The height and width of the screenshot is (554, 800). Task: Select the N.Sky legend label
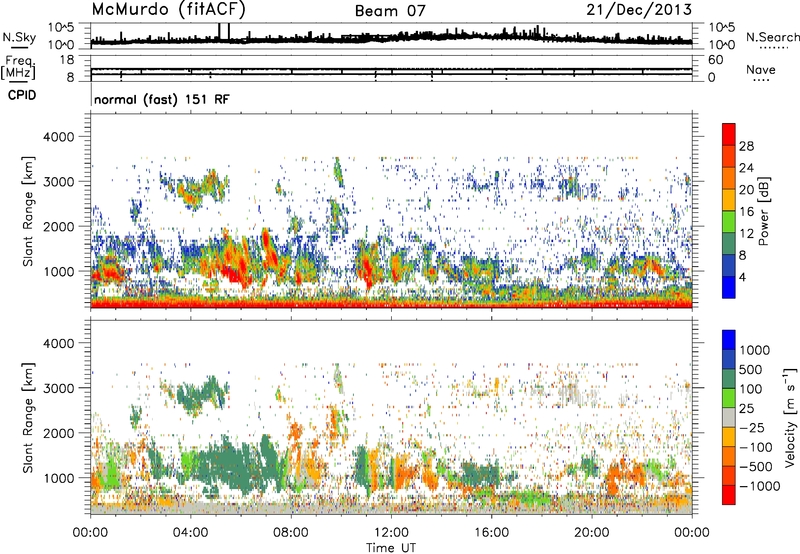19,37
